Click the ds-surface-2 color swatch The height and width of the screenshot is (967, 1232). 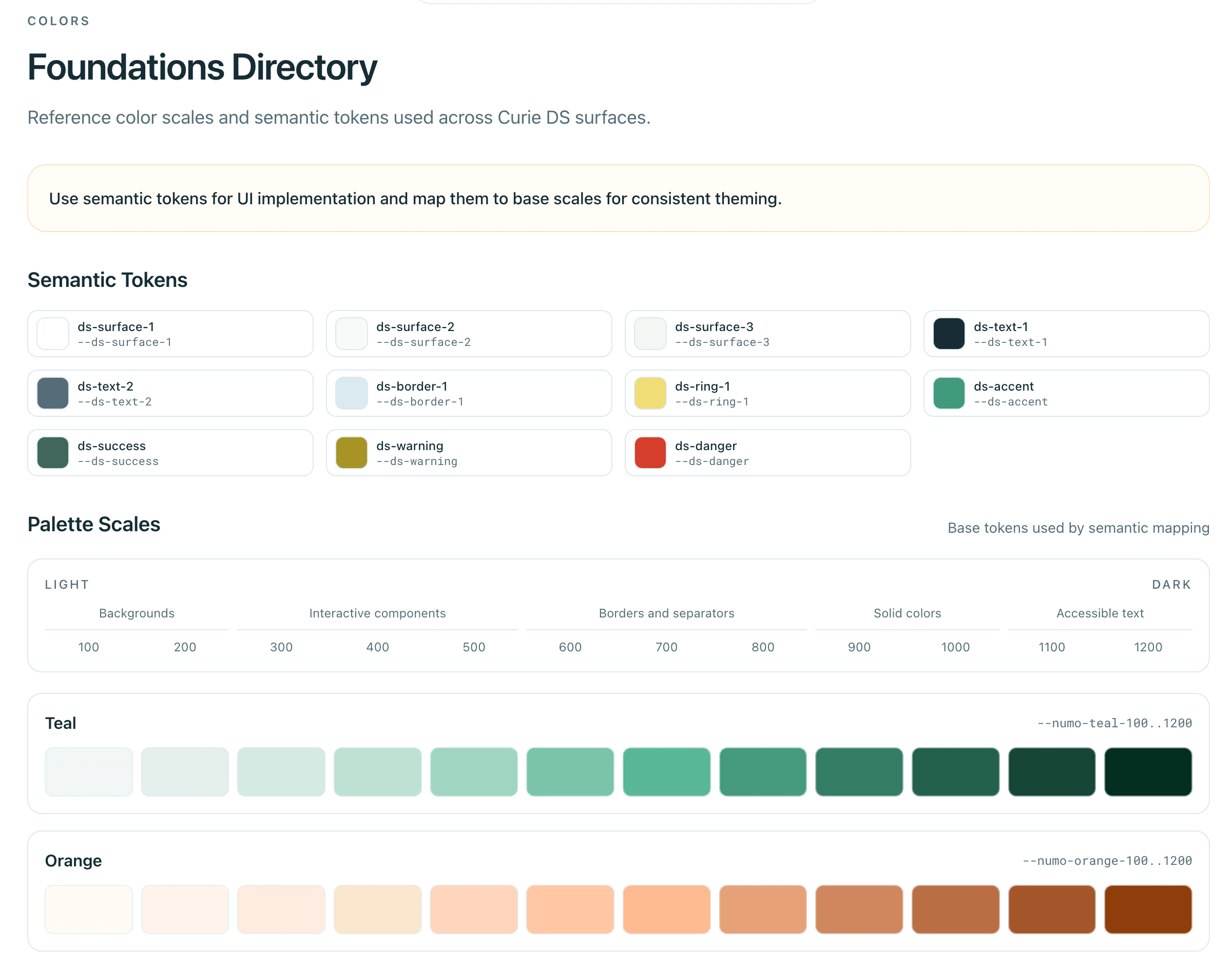(x=352, y=334)
